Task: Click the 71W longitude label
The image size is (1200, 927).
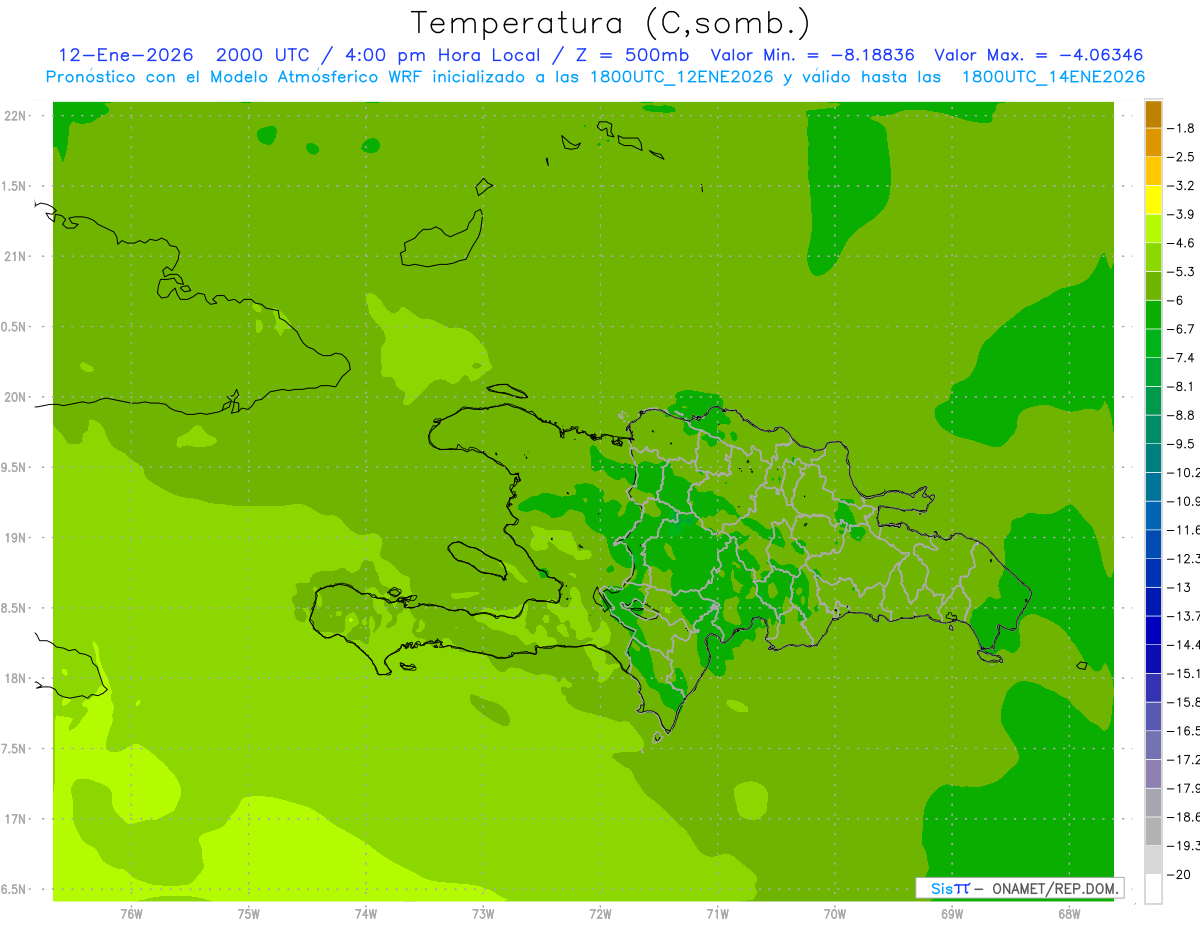Action: pos(717,914)
